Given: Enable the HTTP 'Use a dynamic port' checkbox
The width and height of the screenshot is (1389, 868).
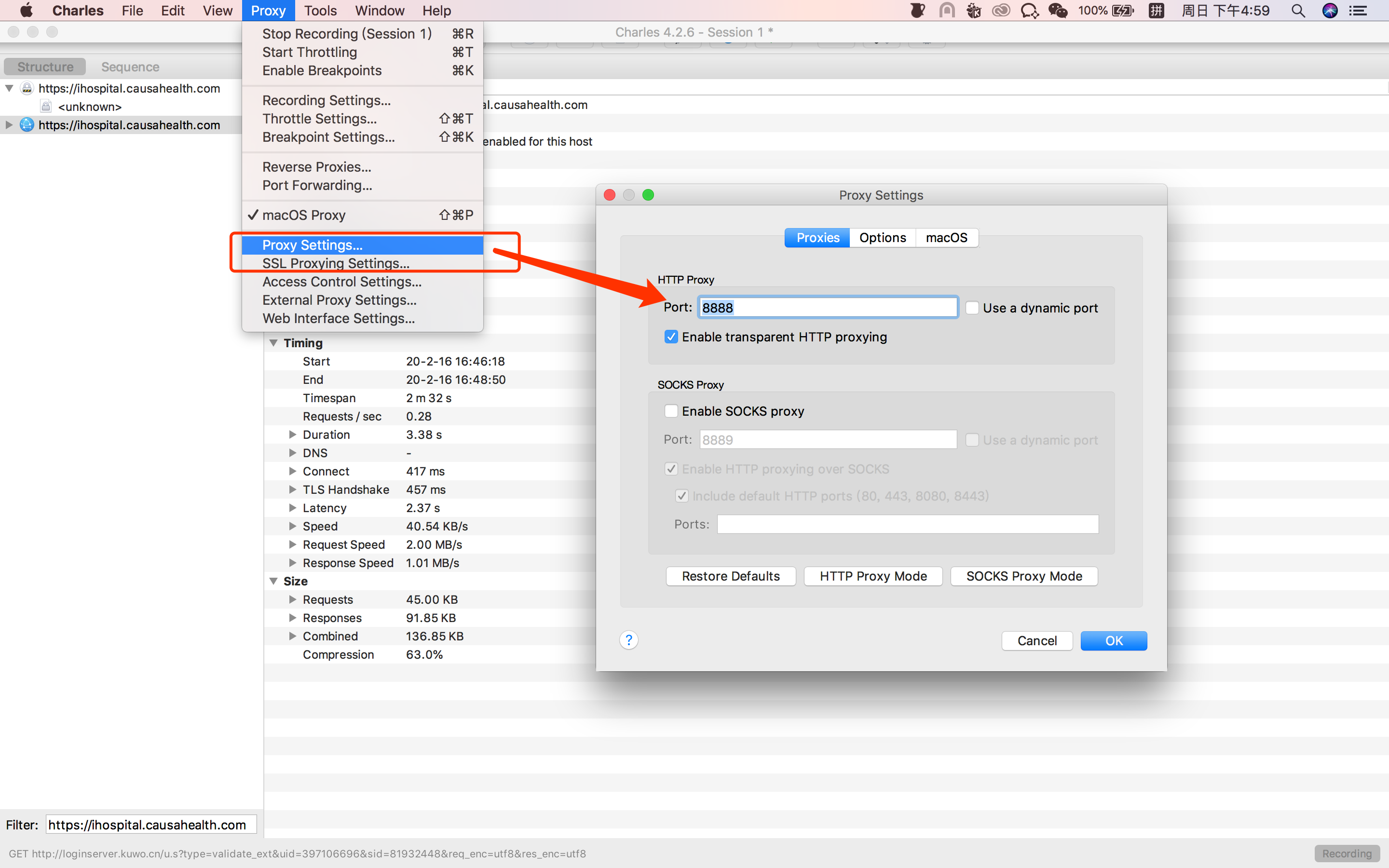Looking at the screenshot, I should (x=972, y=308).
